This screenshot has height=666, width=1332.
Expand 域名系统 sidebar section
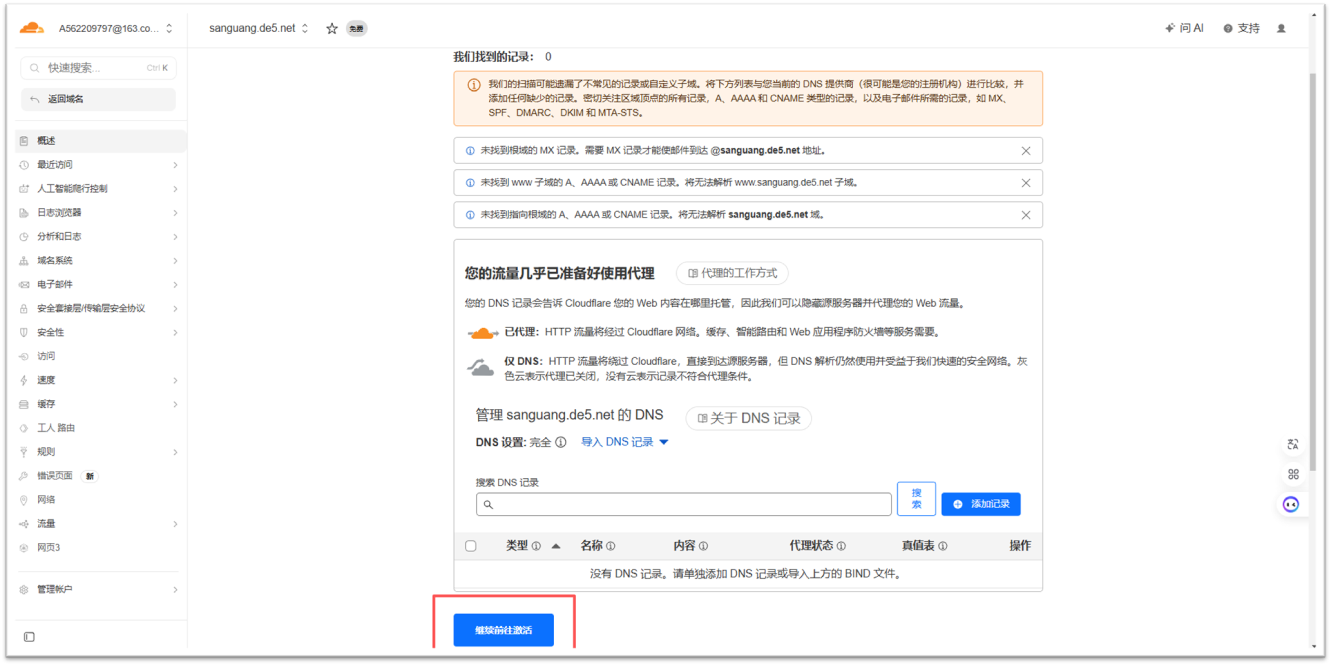[x=100, y=261]
